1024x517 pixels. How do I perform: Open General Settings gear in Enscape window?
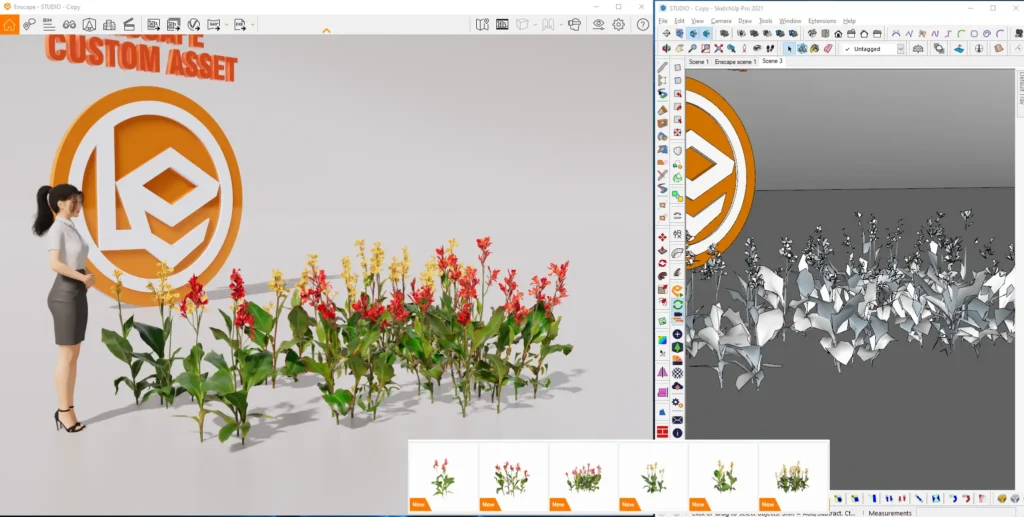pos(618,25)
